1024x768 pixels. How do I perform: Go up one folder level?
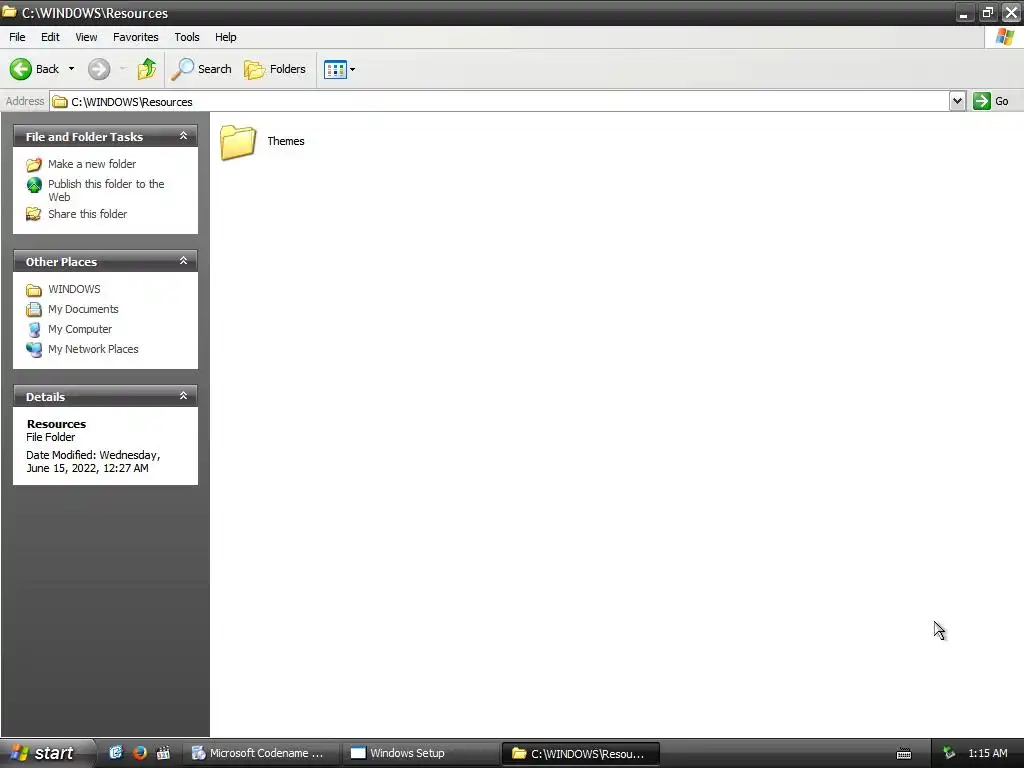tap(147, 69)
